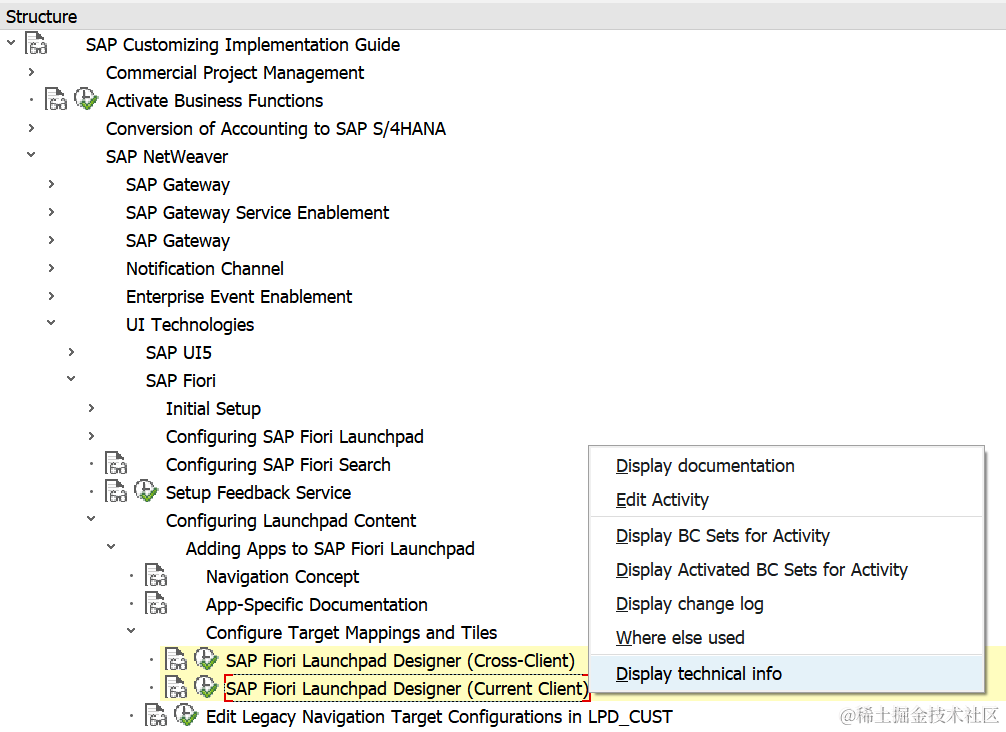The height and width of the screenshot is (732, 1006).
Task: Collapse the UI Technologies node
Action: click(x=51, y=323)
